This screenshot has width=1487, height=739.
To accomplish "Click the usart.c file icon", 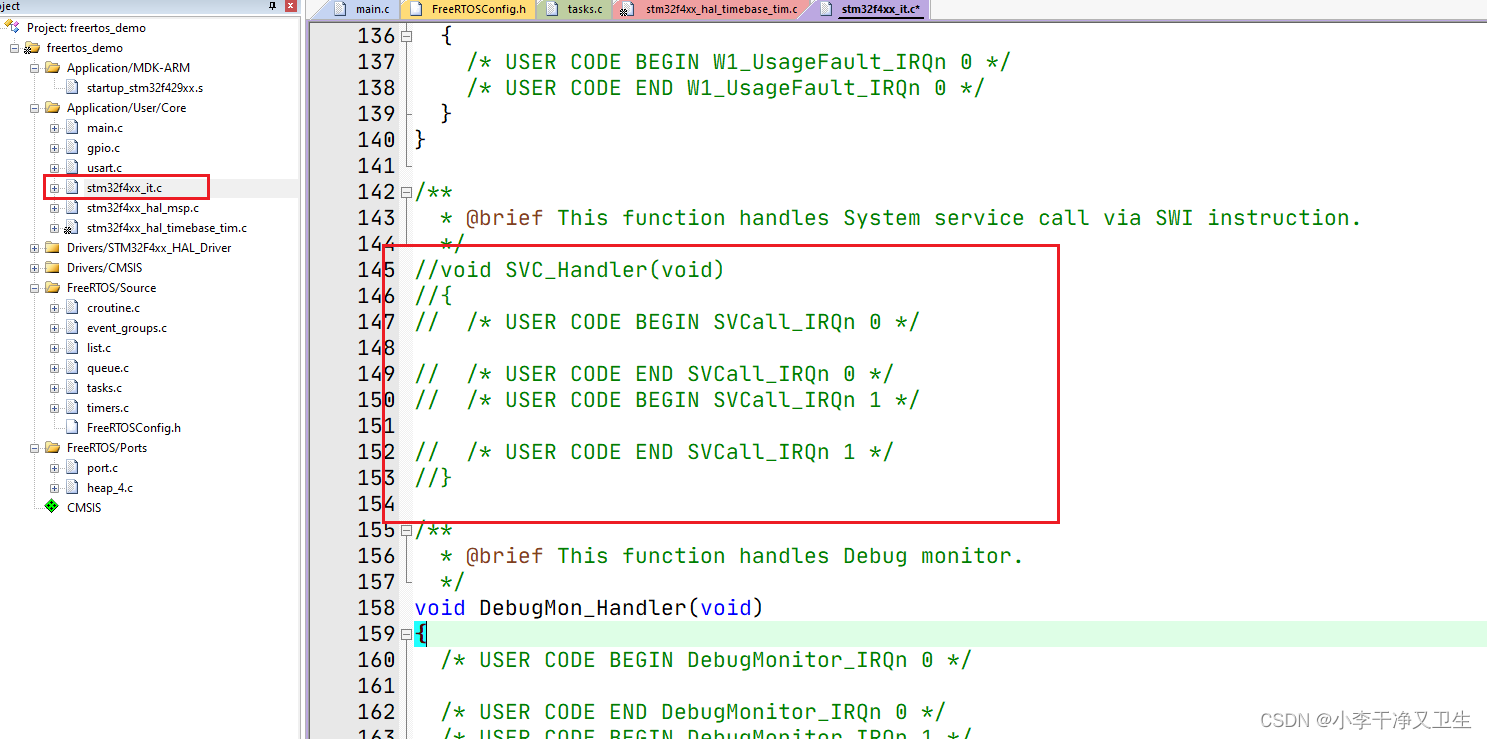I will click(72, 167).
